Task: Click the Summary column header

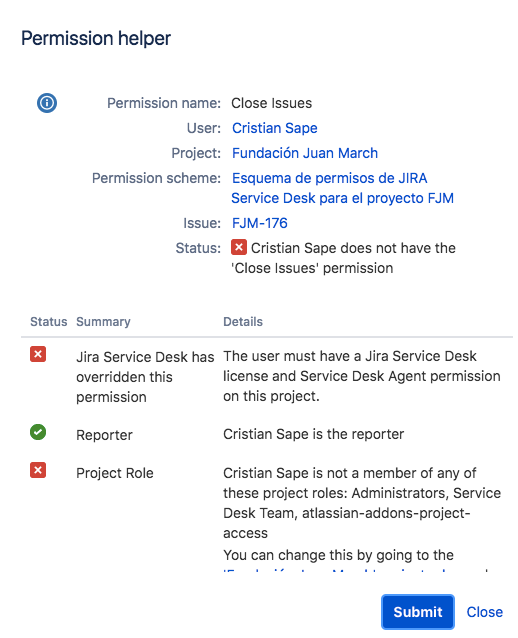Action: coord(103,321)
